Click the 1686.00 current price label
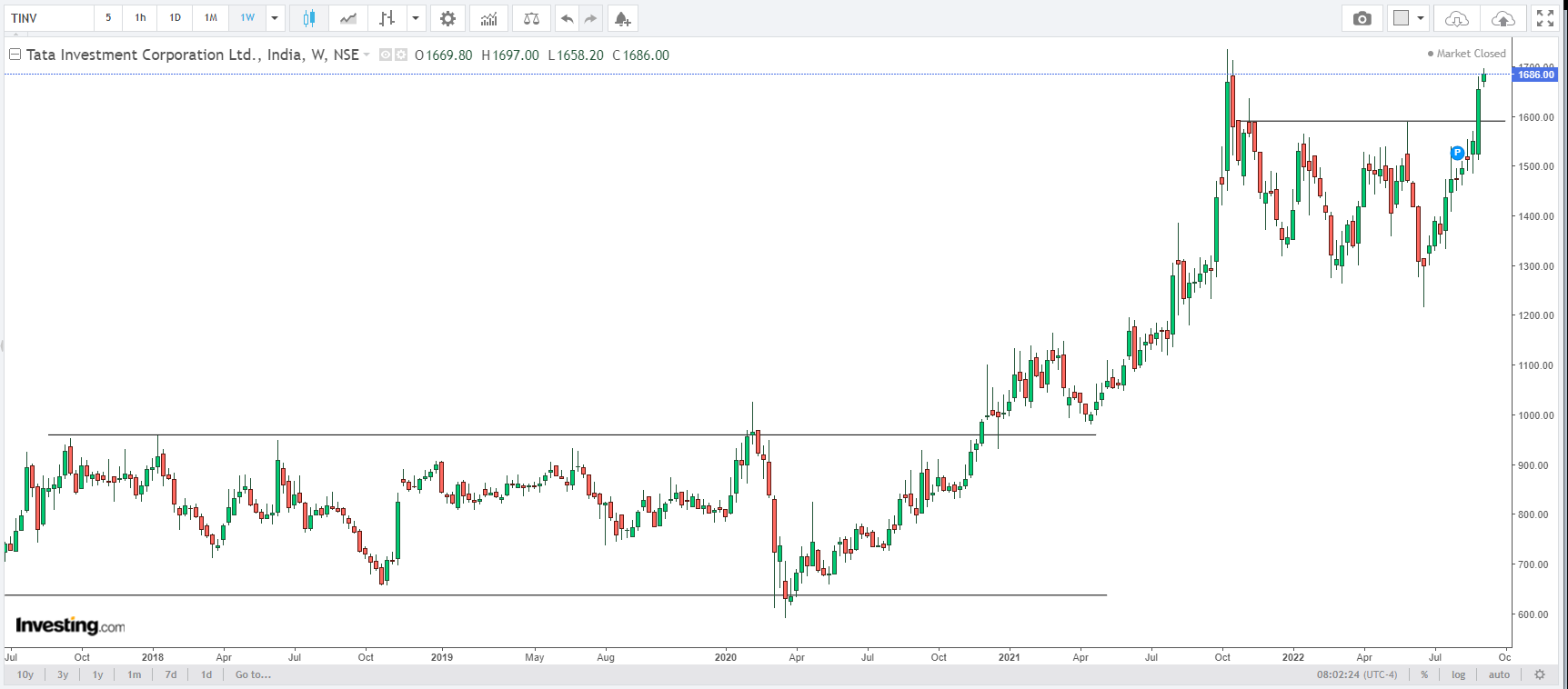1568x689 pixels. click(x=1535, y=75)
